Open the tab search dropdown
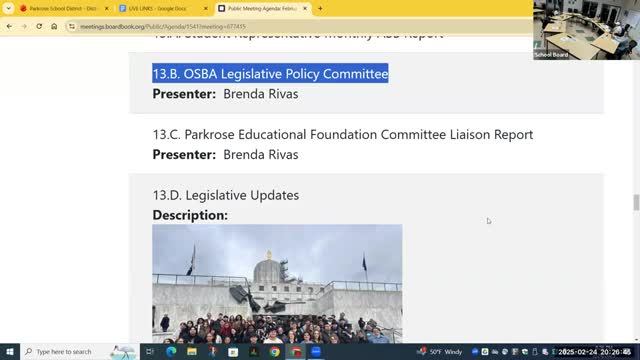 (8, 8)
